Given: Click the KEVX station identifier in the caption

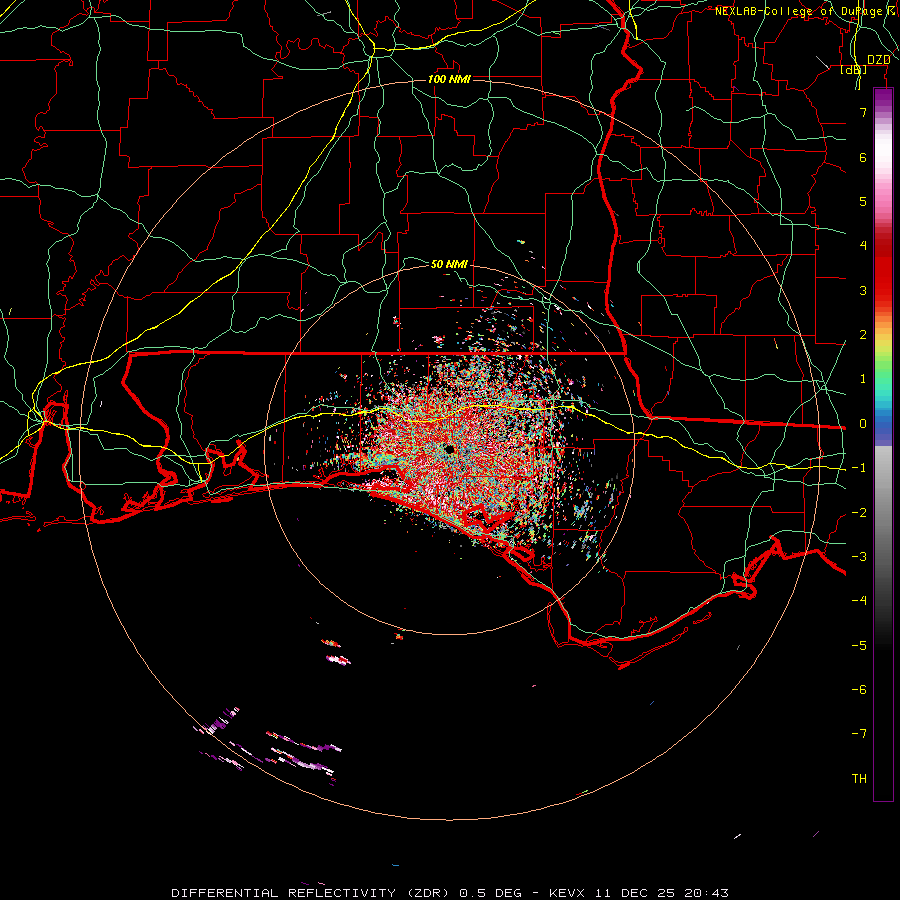Looking at the screenshot, I should tap(567, 893).
